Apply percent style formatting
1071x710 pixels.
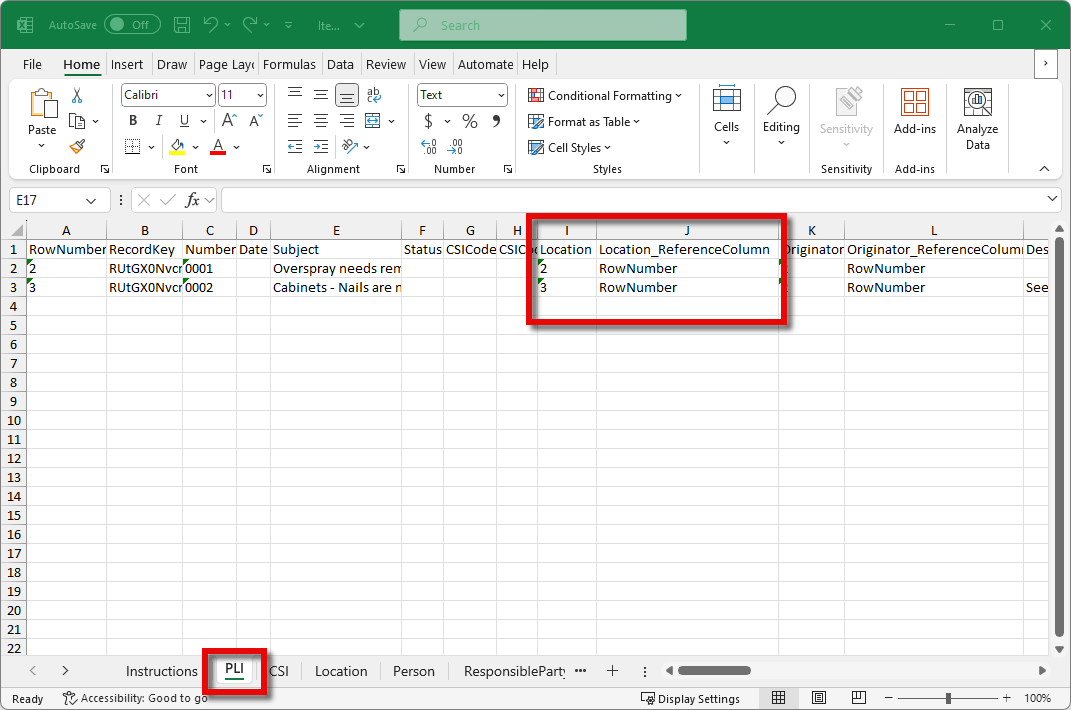click(469, 121)
